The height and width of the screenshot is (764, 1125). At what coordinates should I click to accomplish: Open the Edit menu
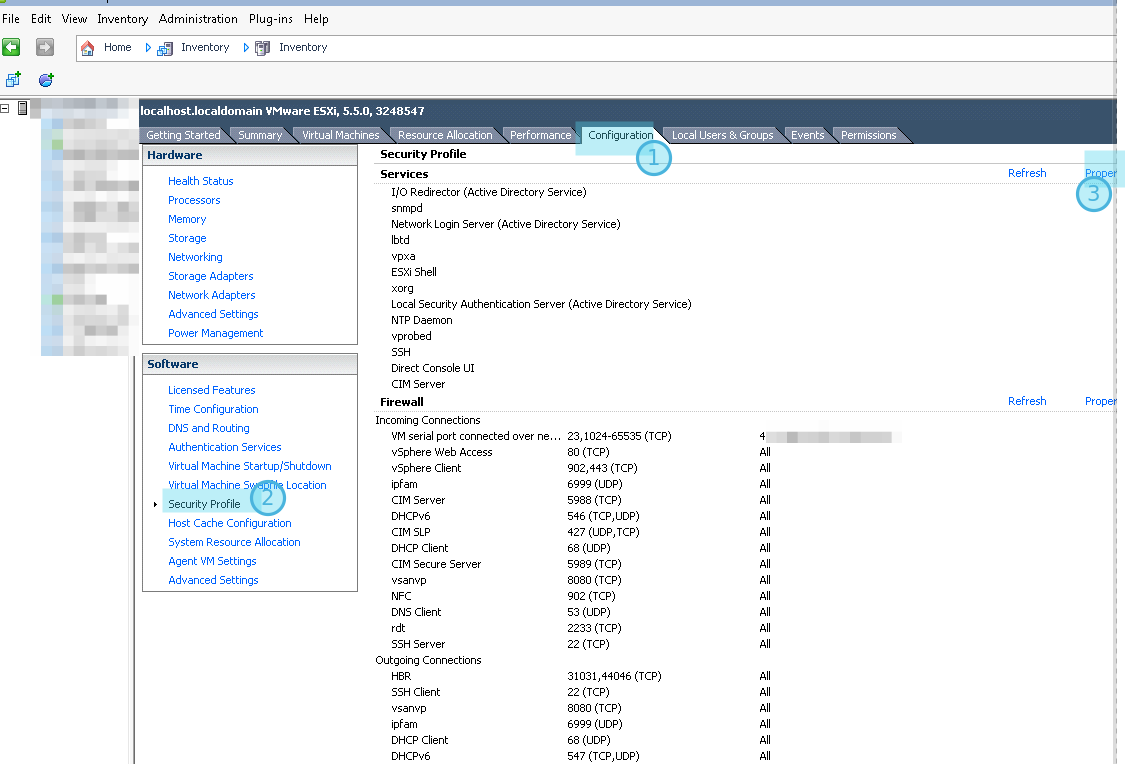coord(41,19)
